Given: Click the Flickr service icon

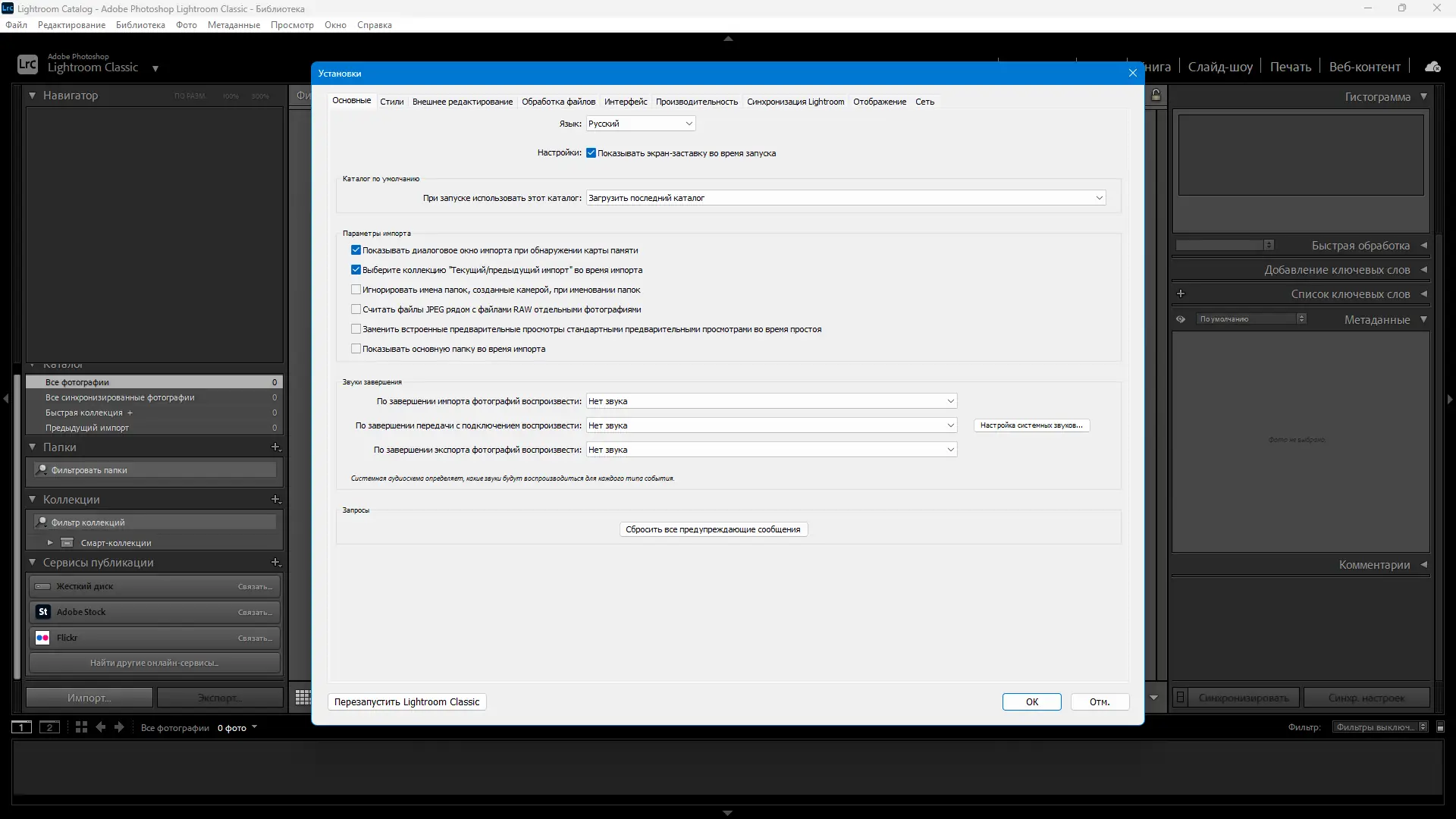Looking at the screenshot, I should point(43,638).
